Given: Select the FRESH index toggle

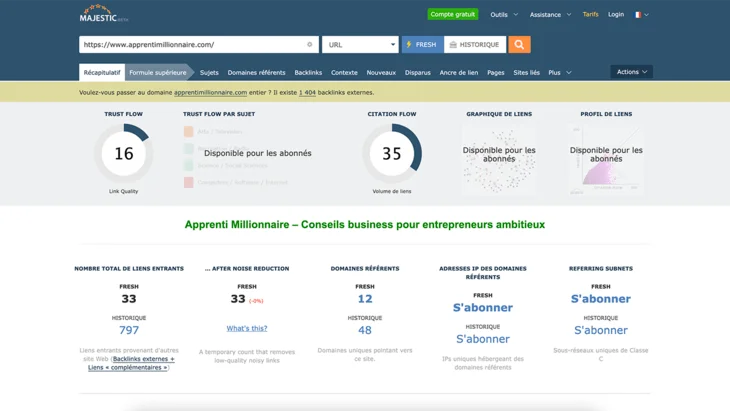Looking at the screenshot, I should [422, 45].
